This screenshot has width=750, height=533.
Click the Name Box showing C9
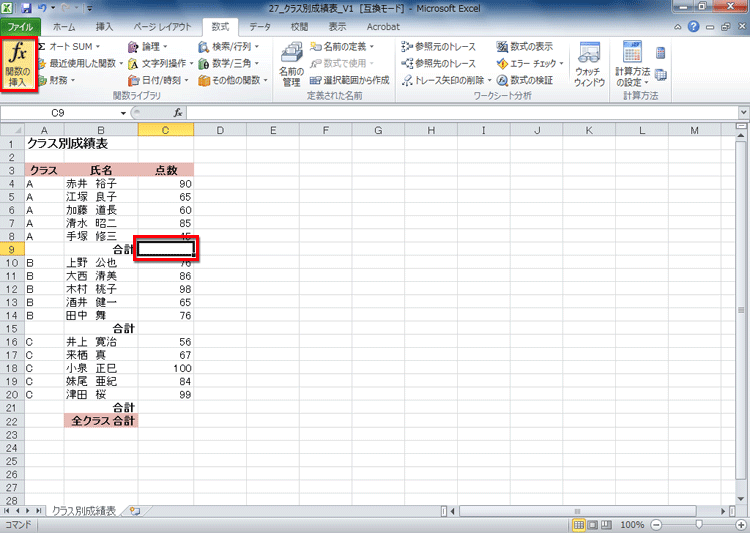pyautogui.click(x=57, y=113)
